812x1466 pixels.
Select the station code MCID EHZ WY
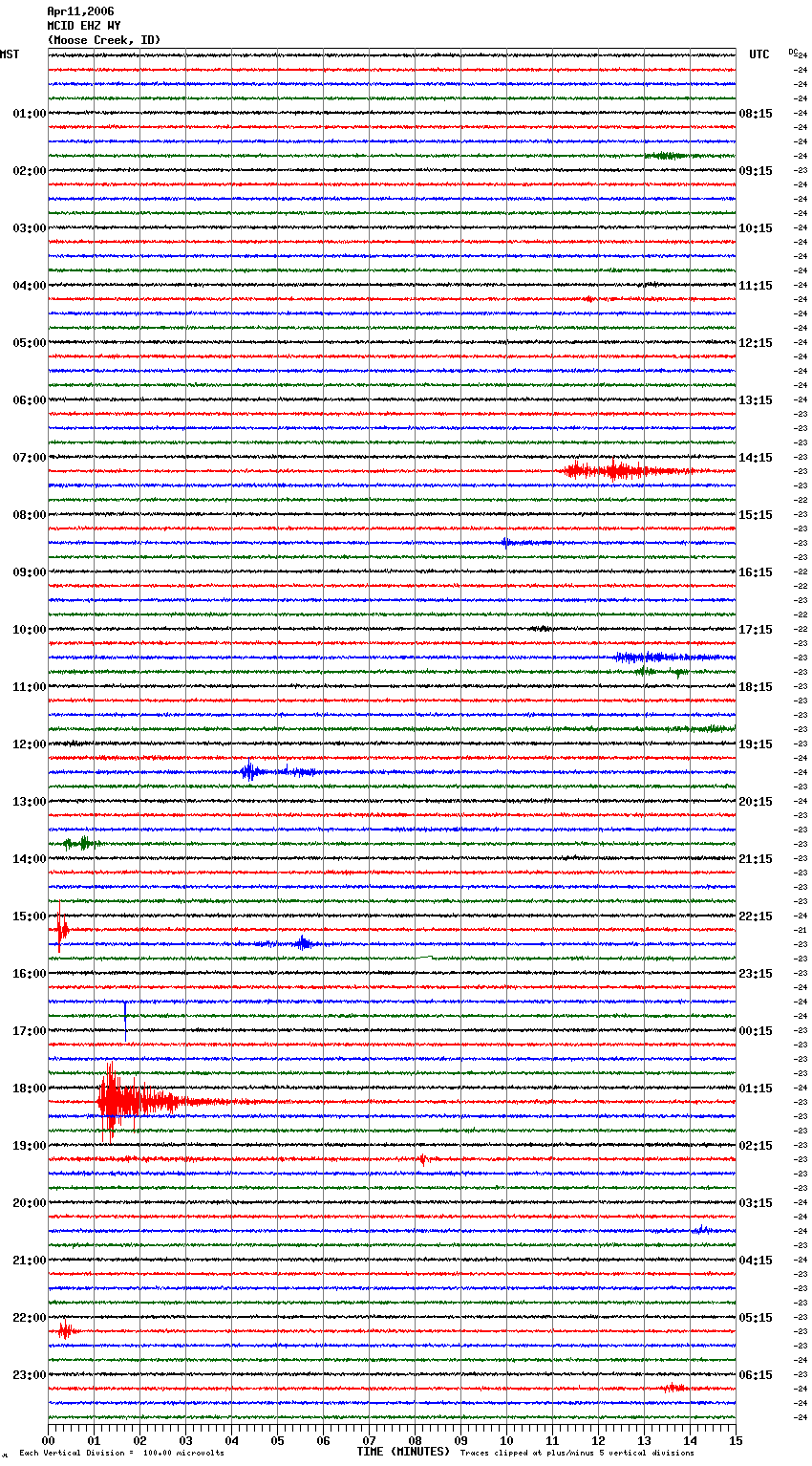coord(83,26)
